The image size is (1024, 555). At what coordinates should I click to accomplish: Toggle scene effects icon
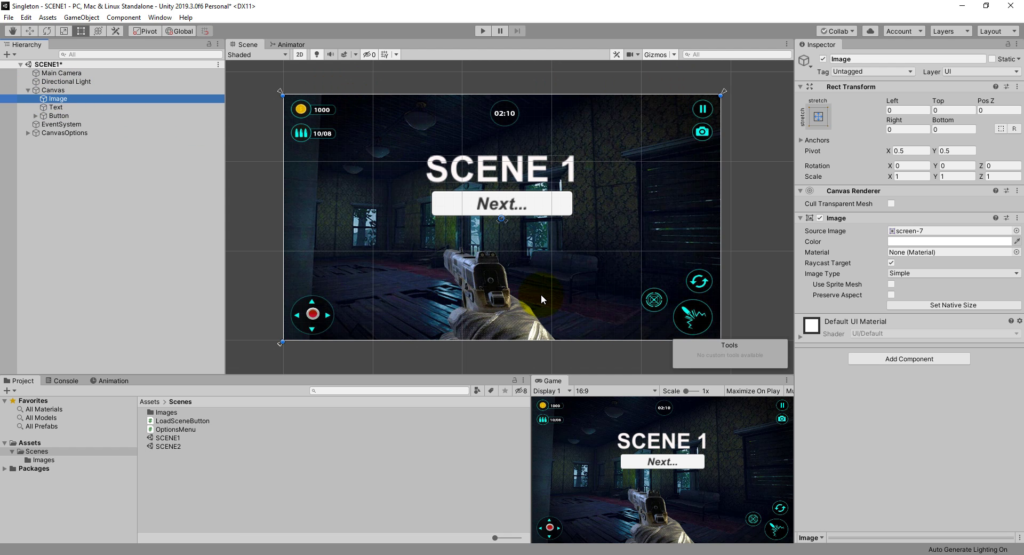tap(344, 54)
